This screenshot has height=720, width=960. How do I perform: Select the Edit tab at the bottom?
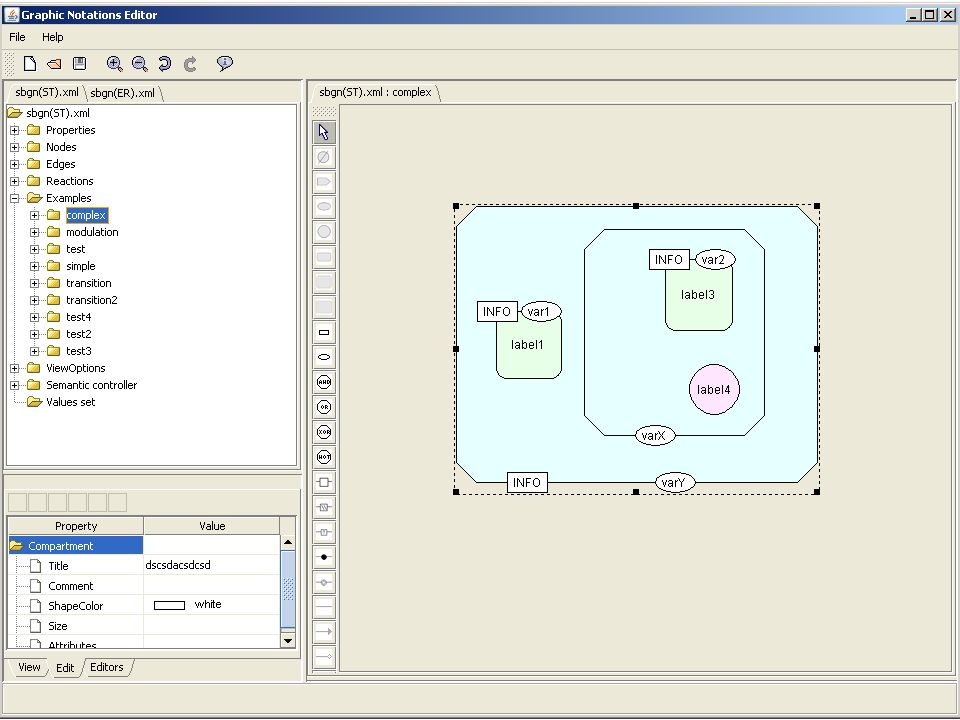point(65,668)
